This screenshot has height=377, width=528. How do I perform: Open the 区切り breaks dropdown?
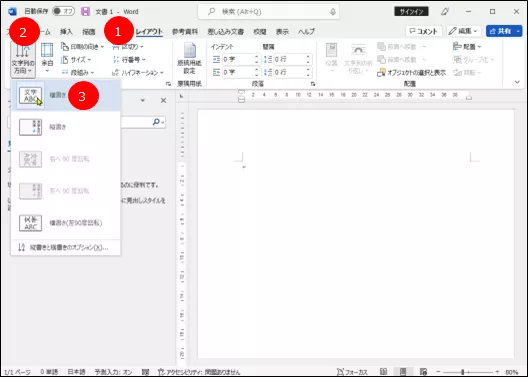pyautogui.click(x=128, y=47)
